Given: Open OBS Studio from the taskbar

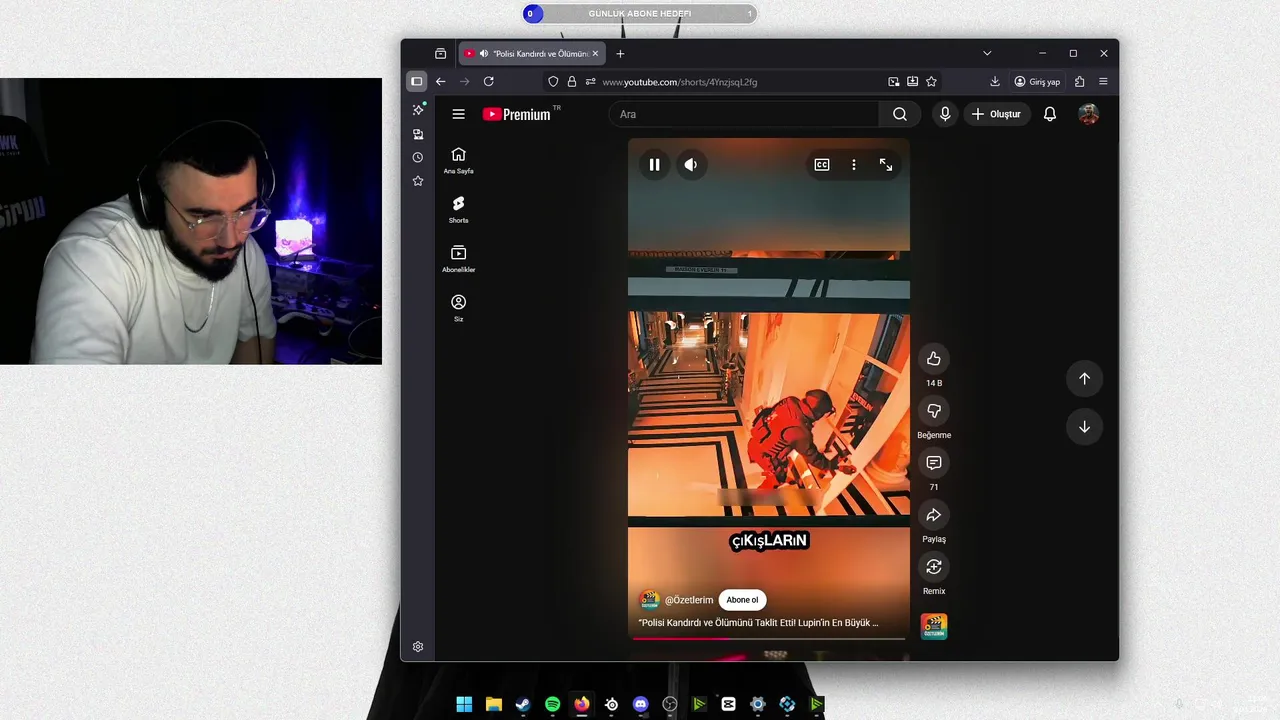Looking at the screenshot, I should coord(670,704).
